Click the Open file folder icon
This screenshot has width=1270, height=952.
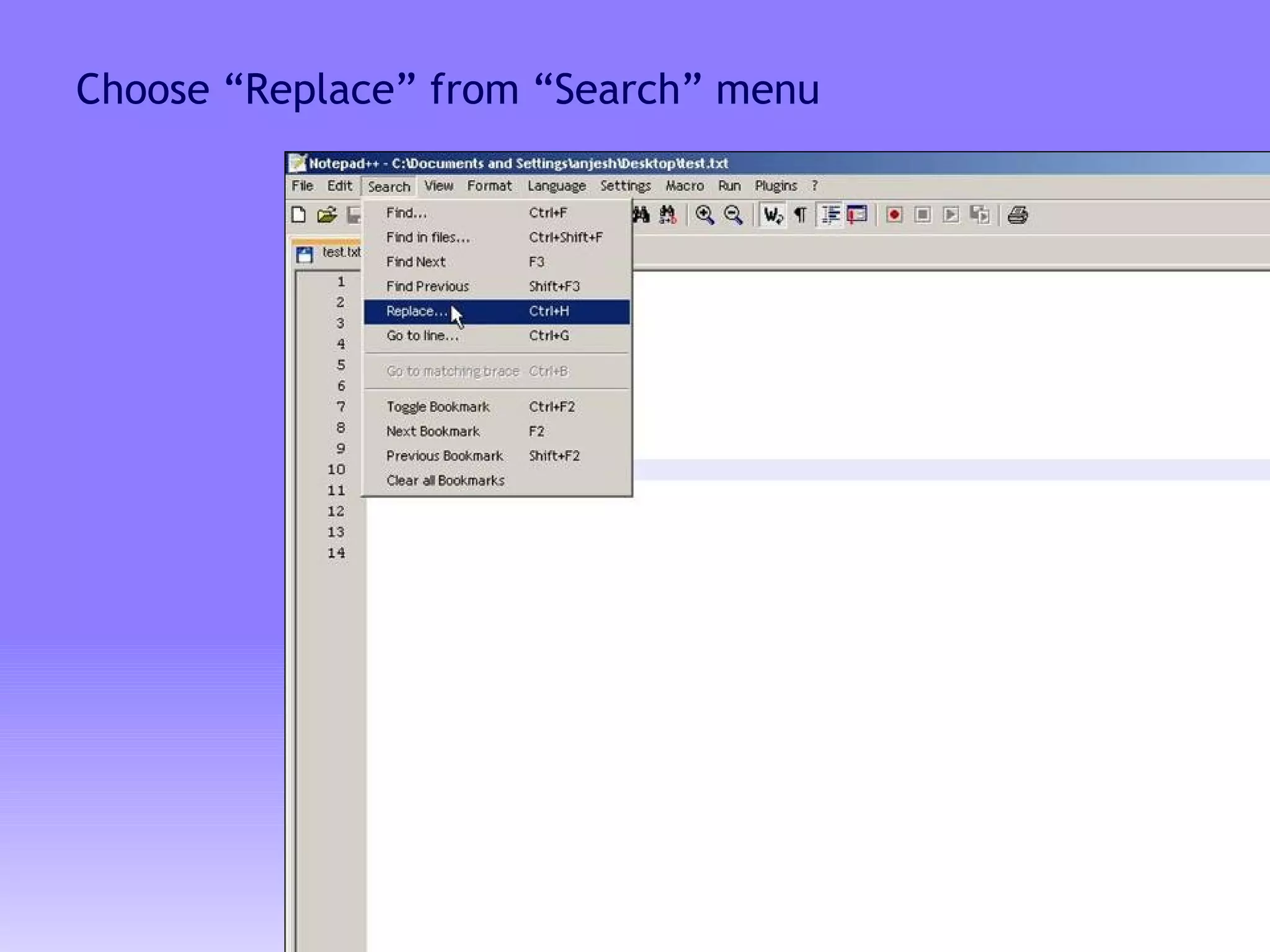(327, 215)
